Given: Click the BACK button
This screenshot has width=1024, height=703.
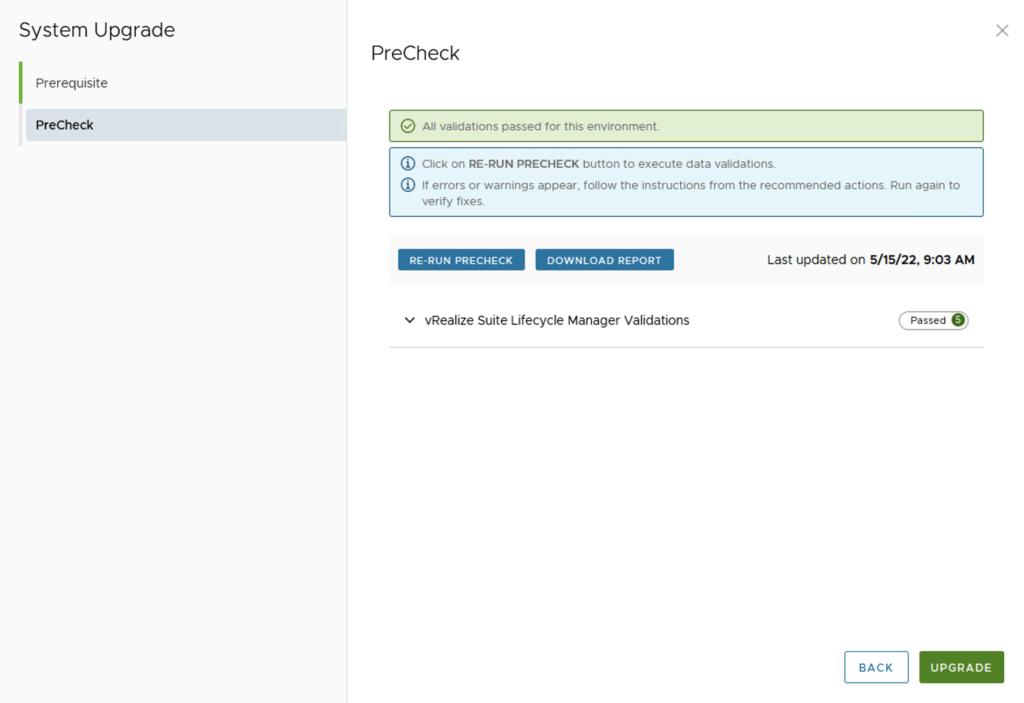Looking at the screenshot, I should [875, 667].
